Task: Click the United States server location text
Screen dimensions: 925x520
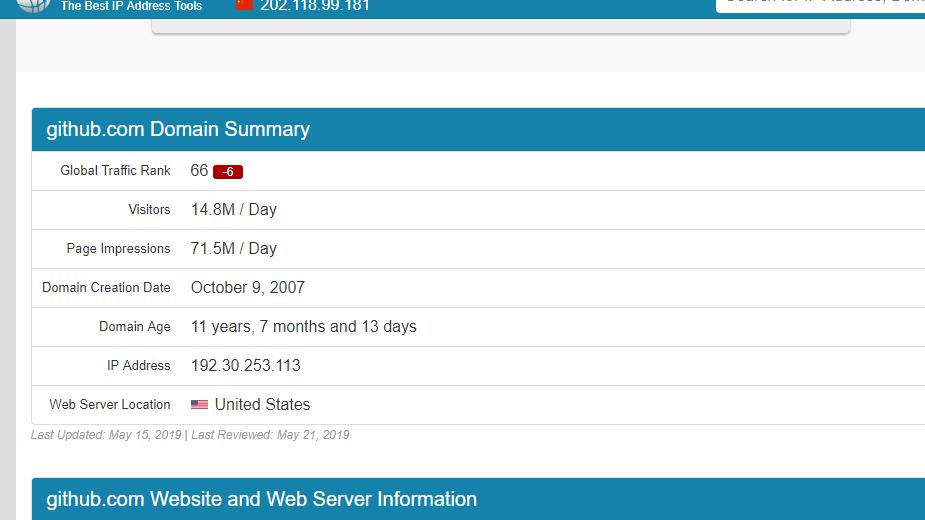Action: coord(262,405)
